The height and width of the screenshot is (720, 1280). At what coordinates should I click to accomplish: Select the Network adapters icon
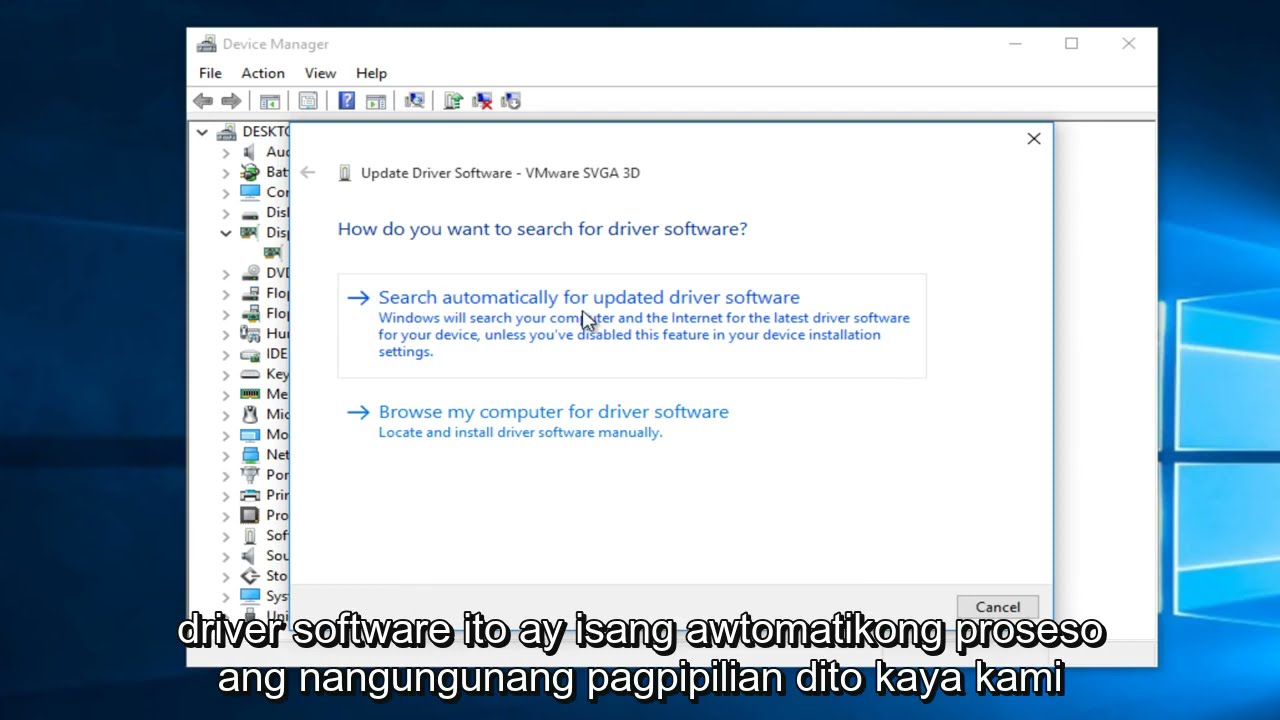250,455
